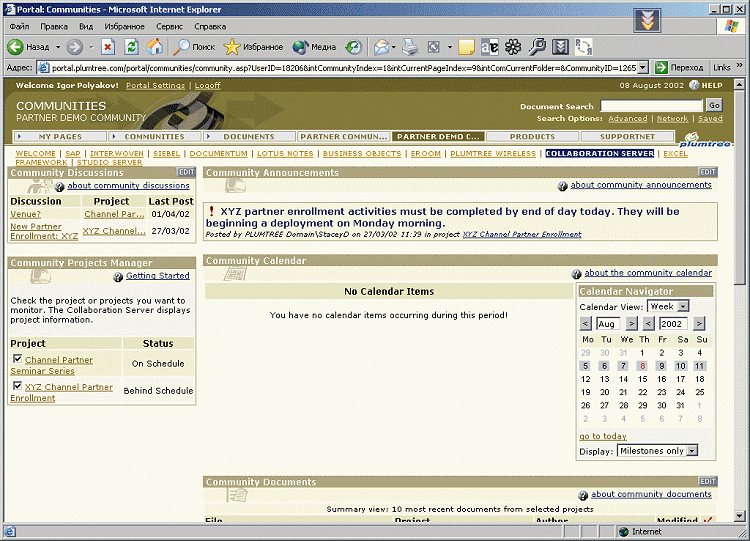This screenshot has height=541, width=750.
Task: Click Advanced search options link
Action: (628, 119)
